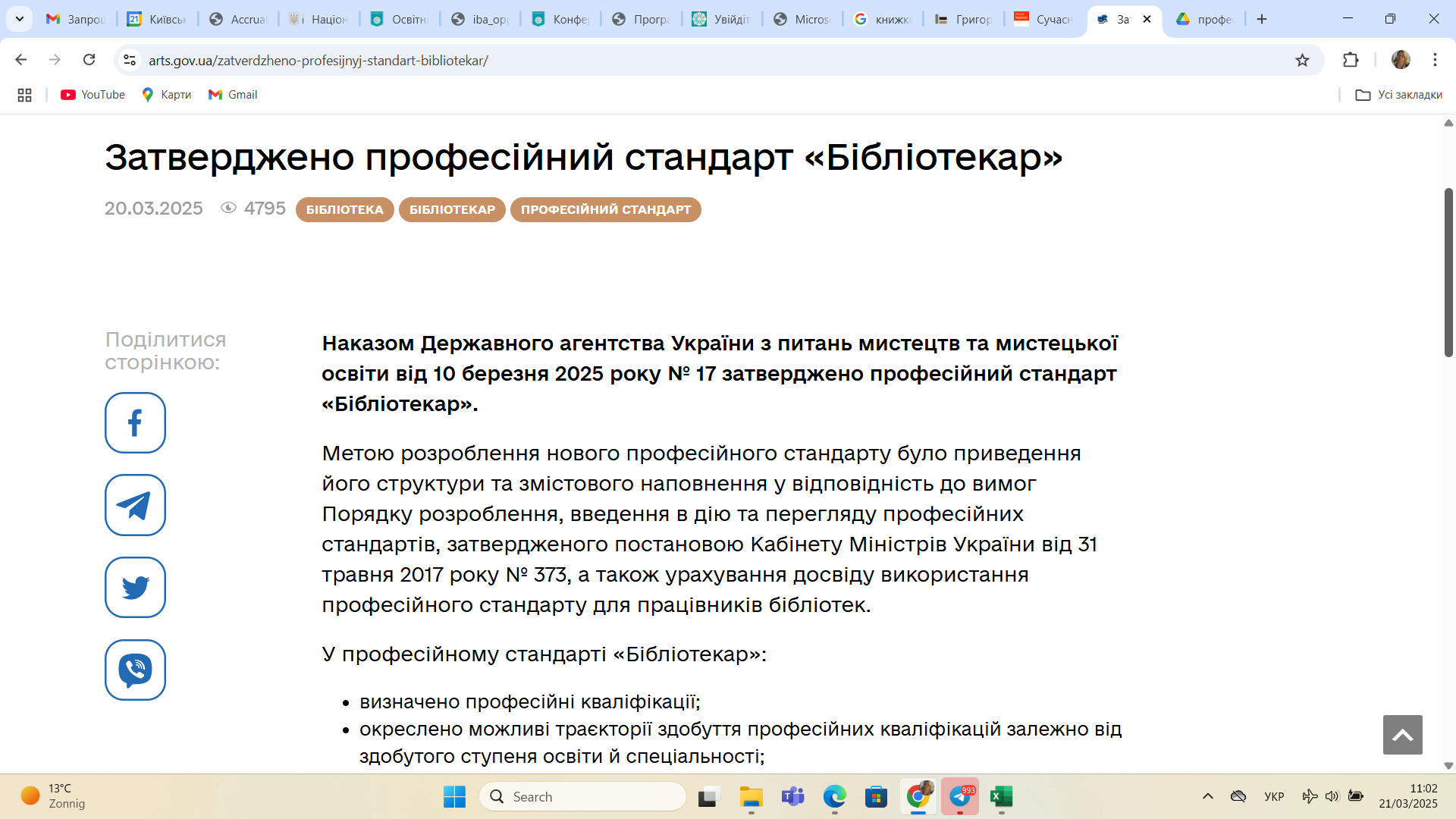This screenshot has width=1456, height=819.
Task: Click the БІБЛІОТЕКАР tag link
Action: tap(452, 209)
